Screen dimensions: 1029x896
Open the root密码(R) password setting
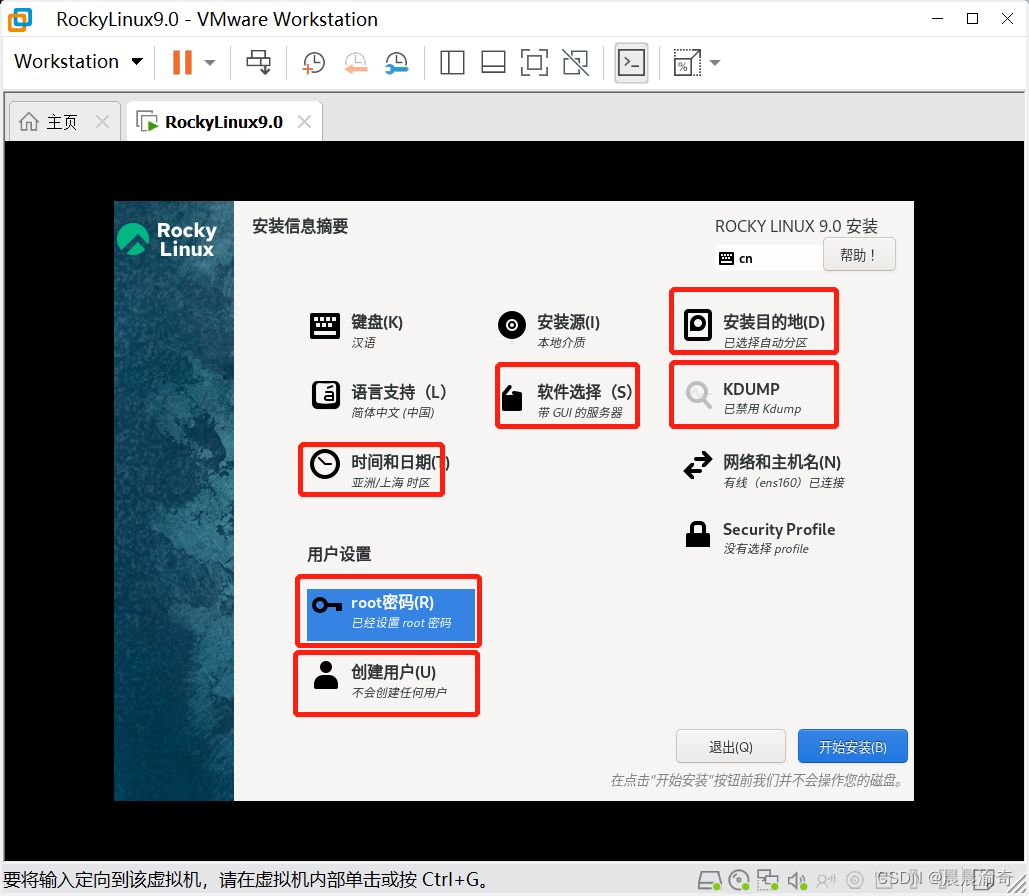pos(390,614)
